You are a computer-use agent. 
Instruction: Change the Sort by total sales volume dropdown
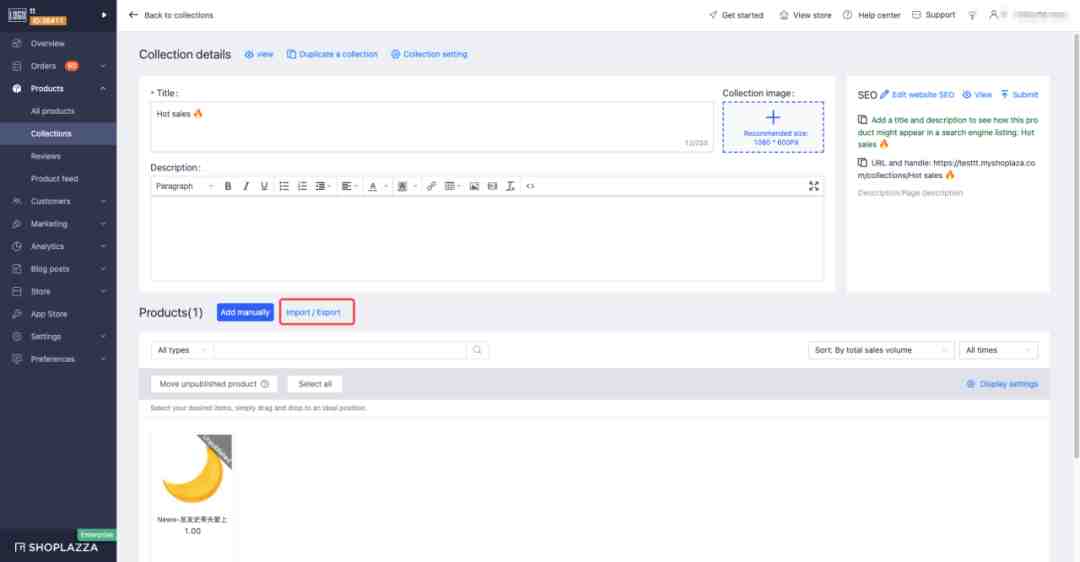(881, 350)
